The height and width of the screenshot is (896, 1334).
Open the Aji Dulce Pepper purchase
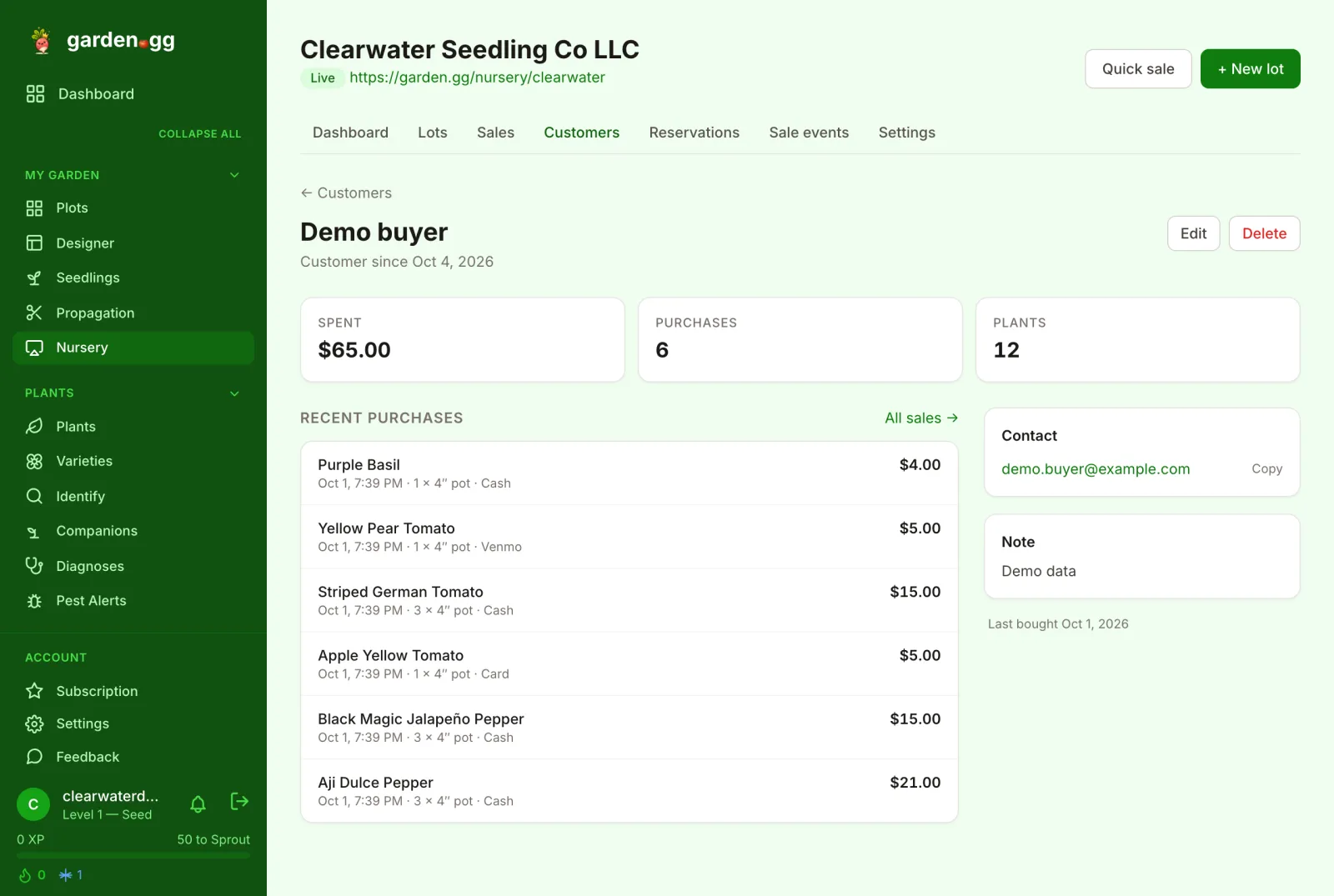tap(629, 791)
